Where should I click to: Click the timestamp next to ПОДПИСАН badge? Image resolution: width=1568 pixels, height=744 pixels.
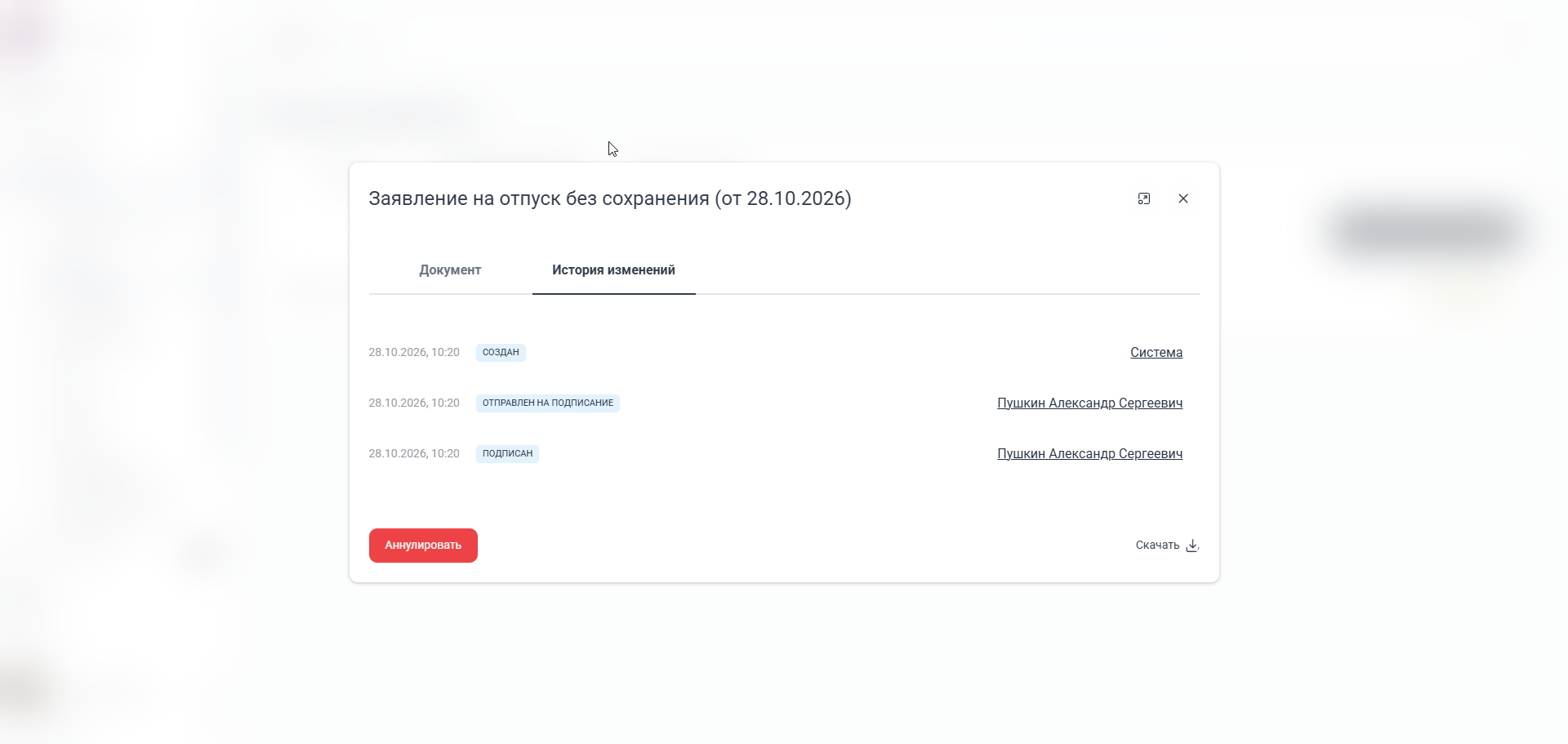pos(414,454)
